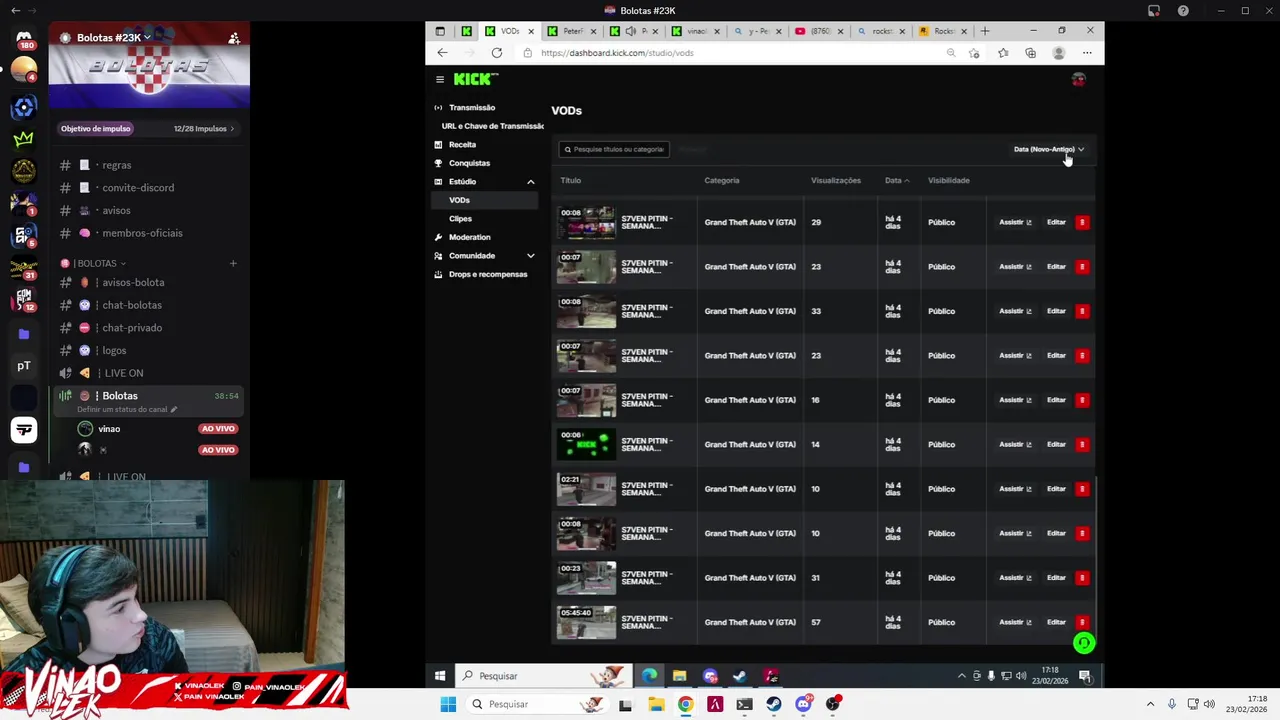Open Bolotas #23K server dropdown

pyautogui.click(x=113, y=38)
